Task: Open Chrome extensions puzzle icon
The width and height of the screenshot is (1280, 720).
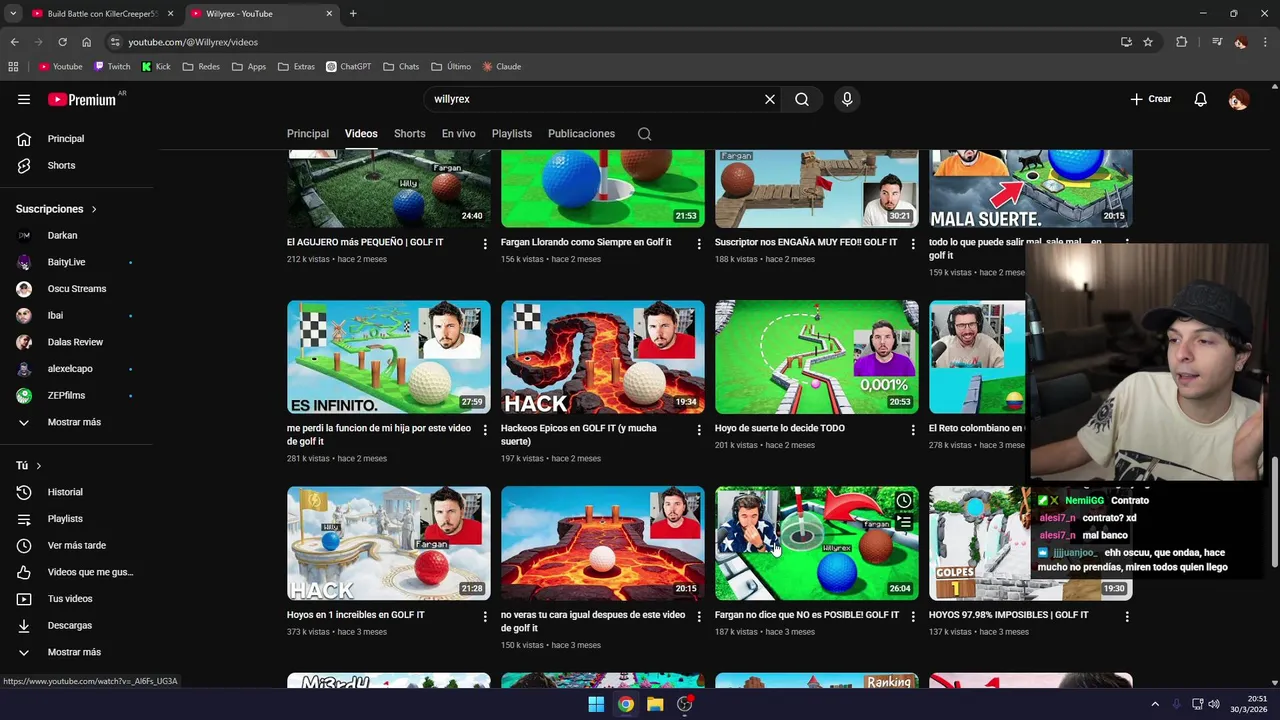Action: coord(1182,42)
